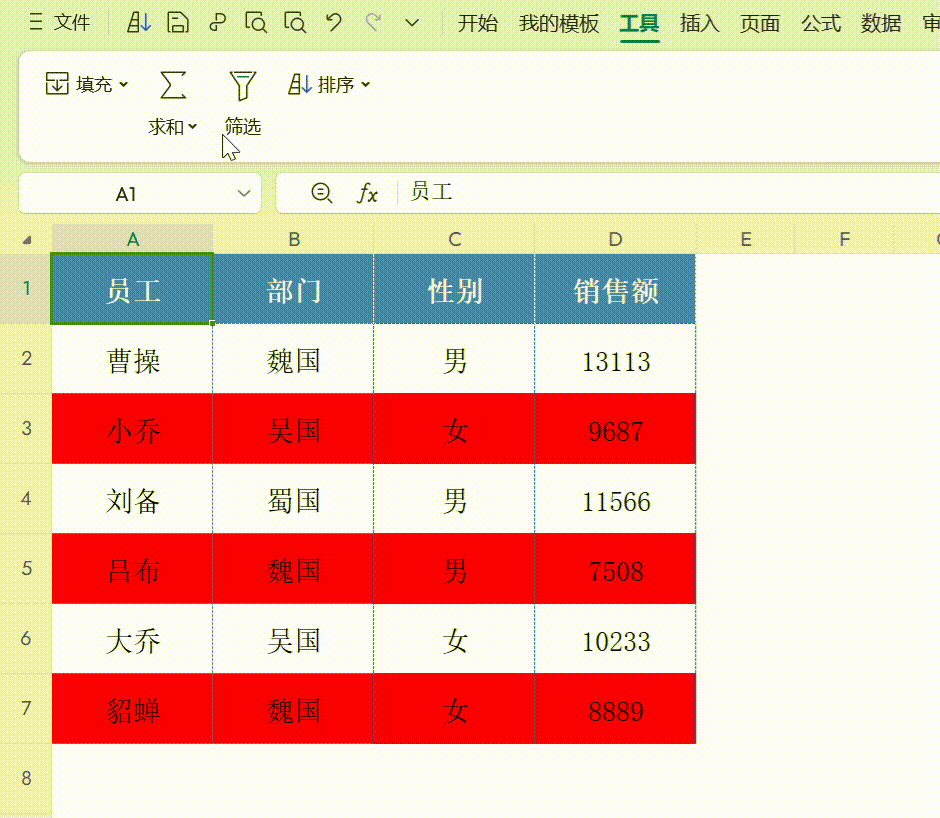Image resolution: width=940 pixels, height=818 pixels.
Task: Click the 排序 sort icon
Action: pyautogui.click(x=300, y=85)
